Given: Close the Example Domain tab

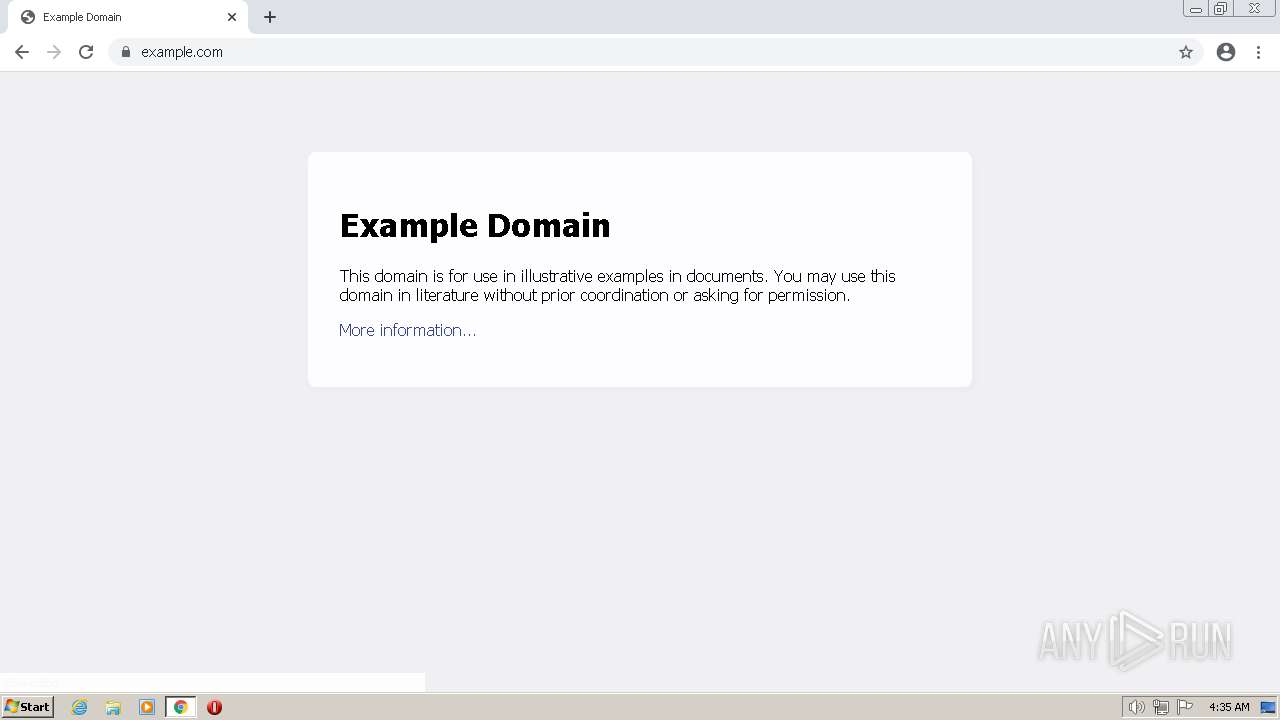Looking at the screenshot, I should [x=232, y=17].
